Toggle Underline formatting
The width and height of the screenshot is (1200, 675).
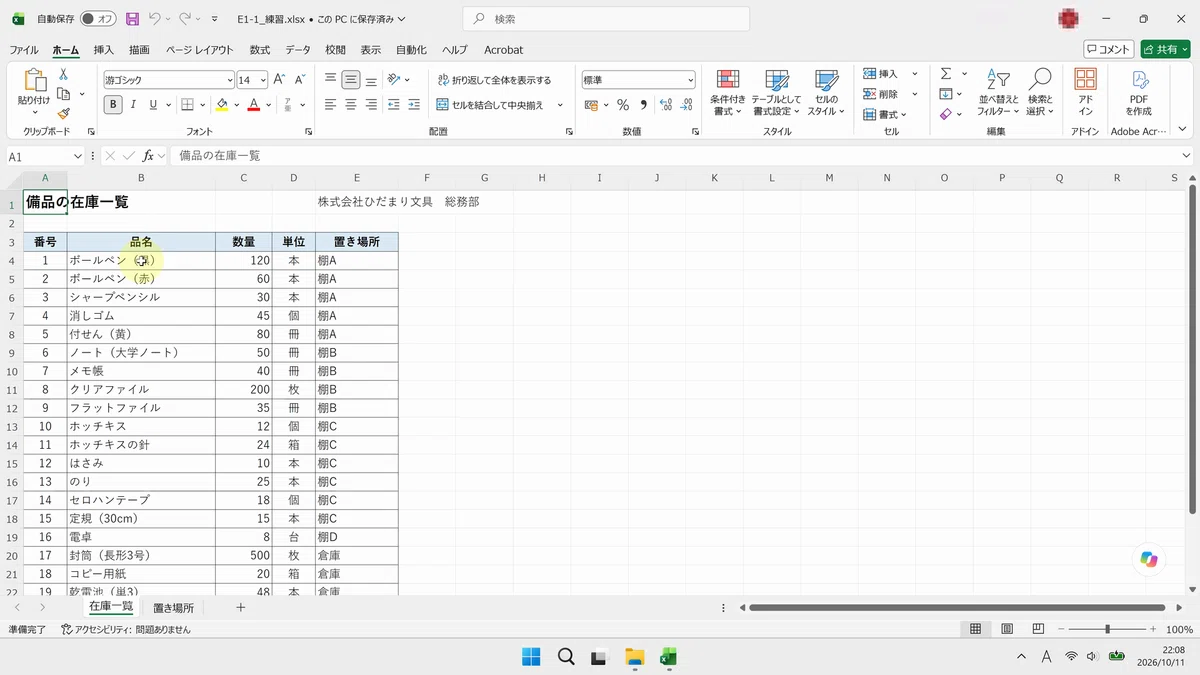tap(153, 104)
